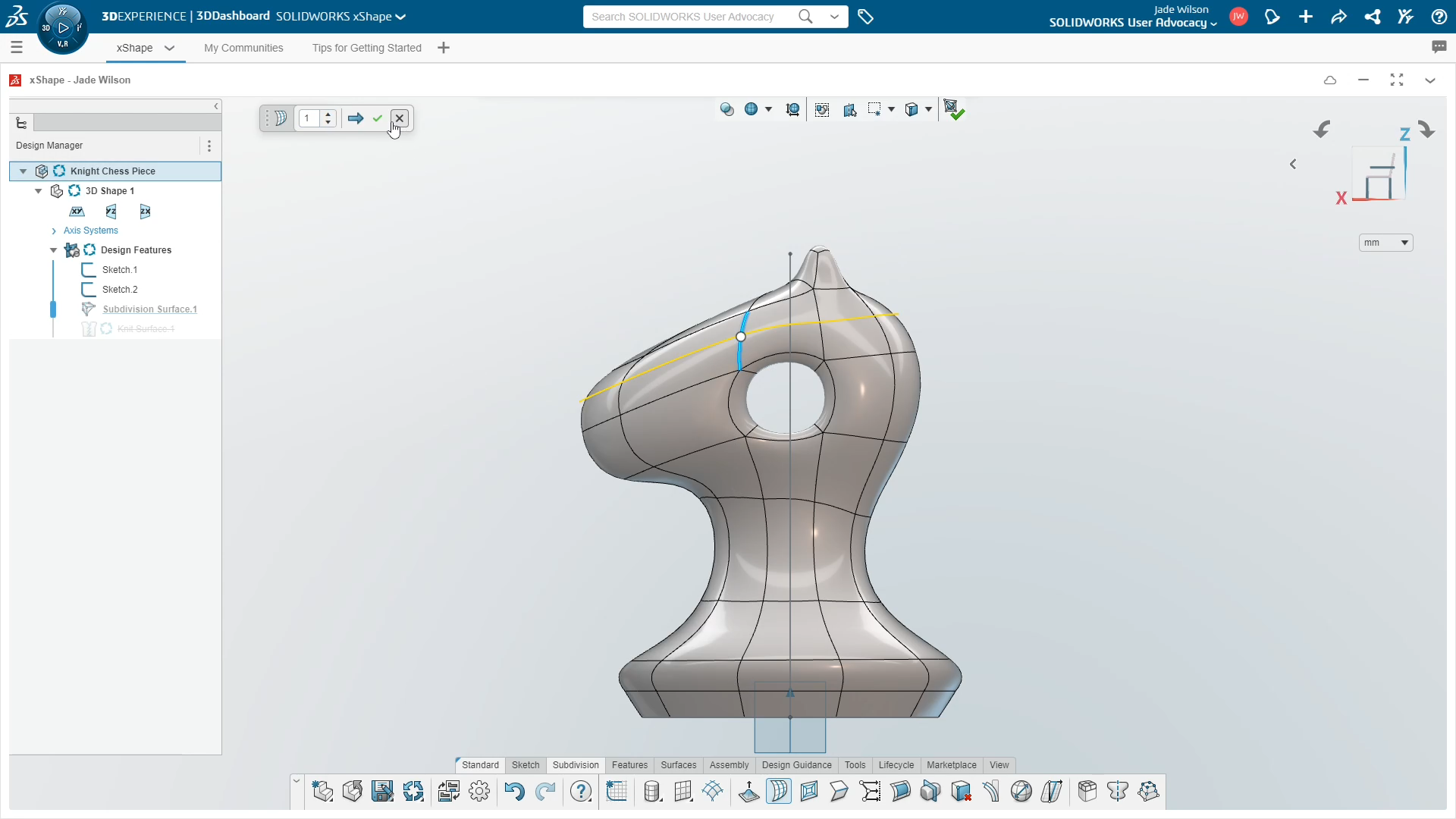Select the Push Pull tool icon
1456x819 pixels.
click(x=748, y=790)
